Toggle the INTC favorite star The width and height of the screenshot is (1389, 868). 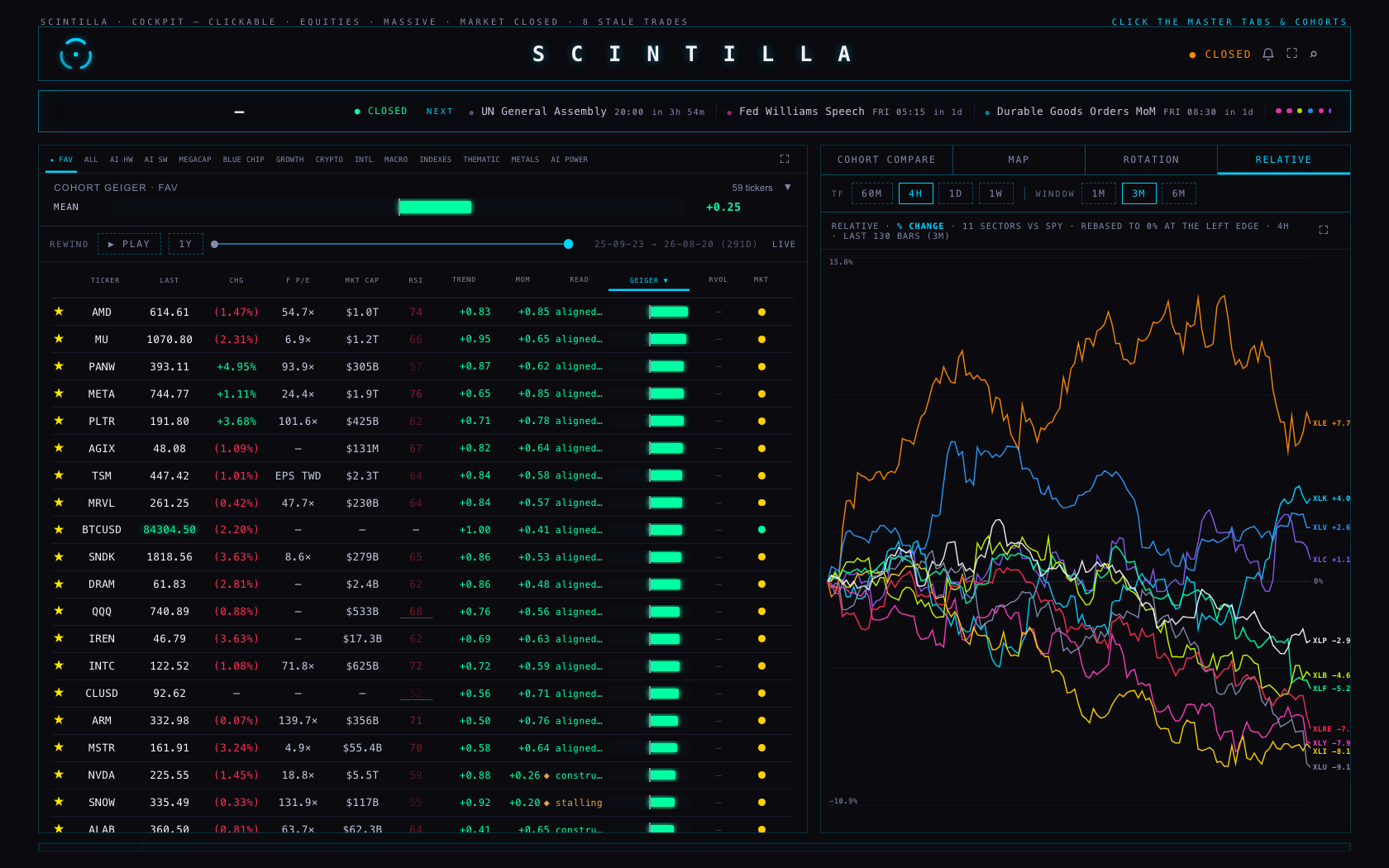[x=59, y=665]
